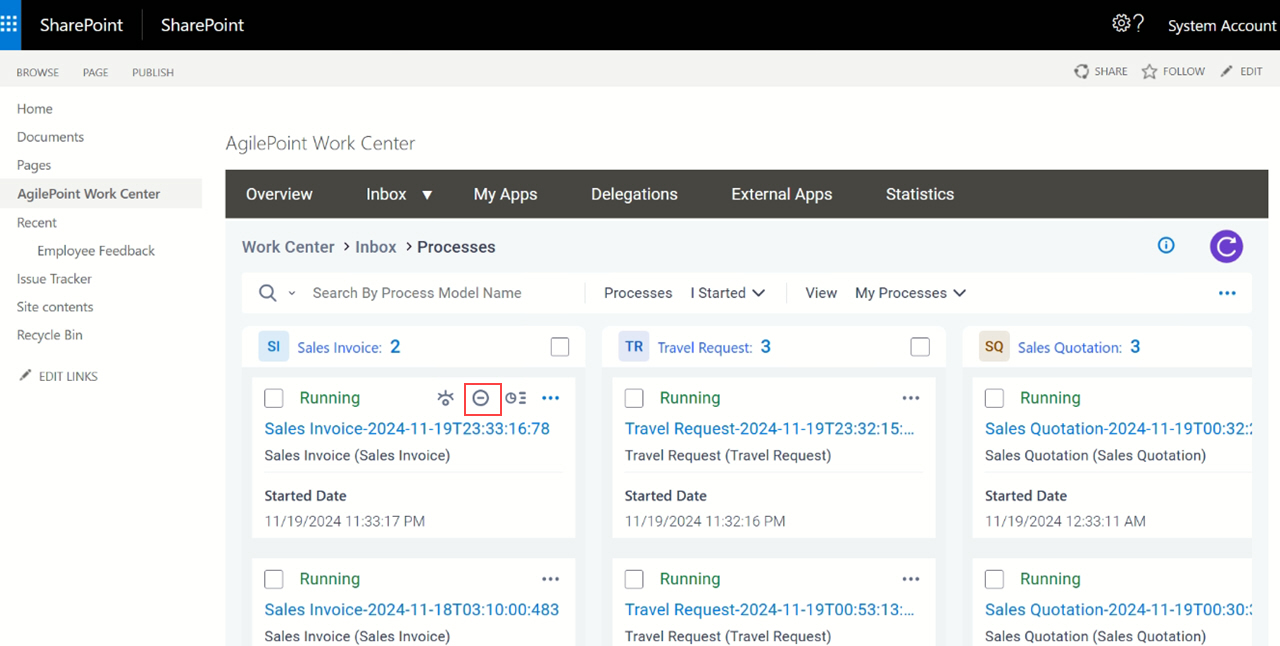This screenshot has height=646, width=1280.
Task: Click the Follow star icon
Action: coord(1149,71)
